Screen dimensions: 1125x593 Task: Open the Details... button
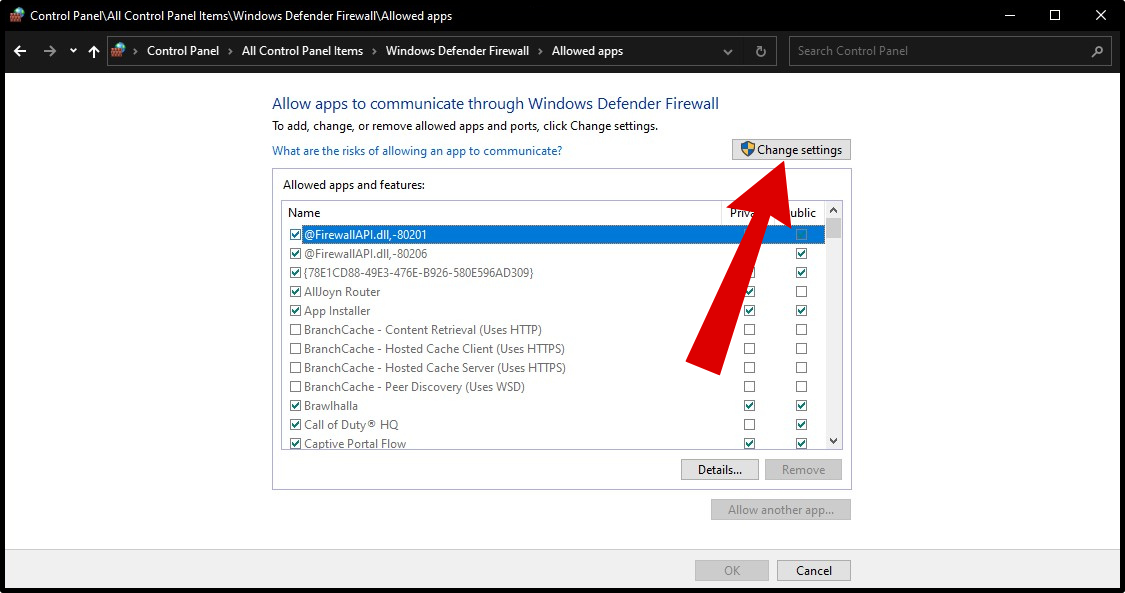(x=720, y=470)
